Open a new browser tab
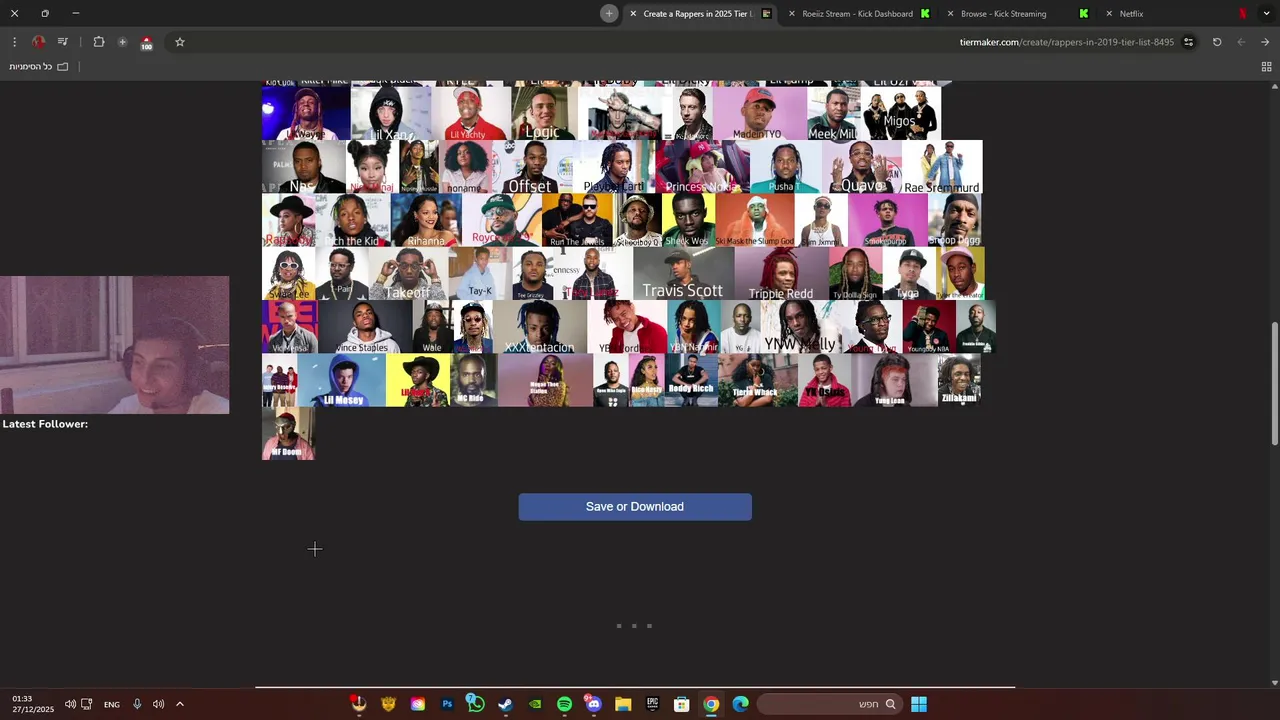The width and height of the screenshot is (1280, 720). [608, 14]
